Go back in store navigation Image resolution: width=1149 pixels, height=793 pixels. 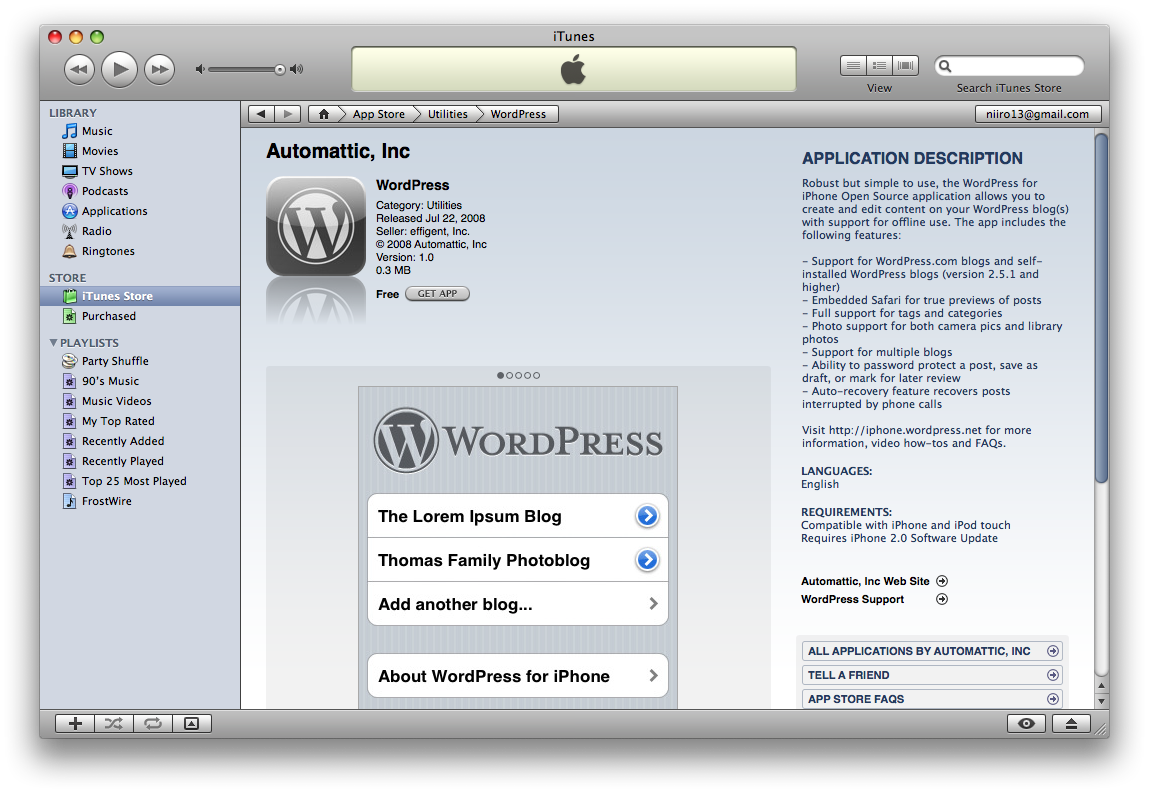(262, 114)
